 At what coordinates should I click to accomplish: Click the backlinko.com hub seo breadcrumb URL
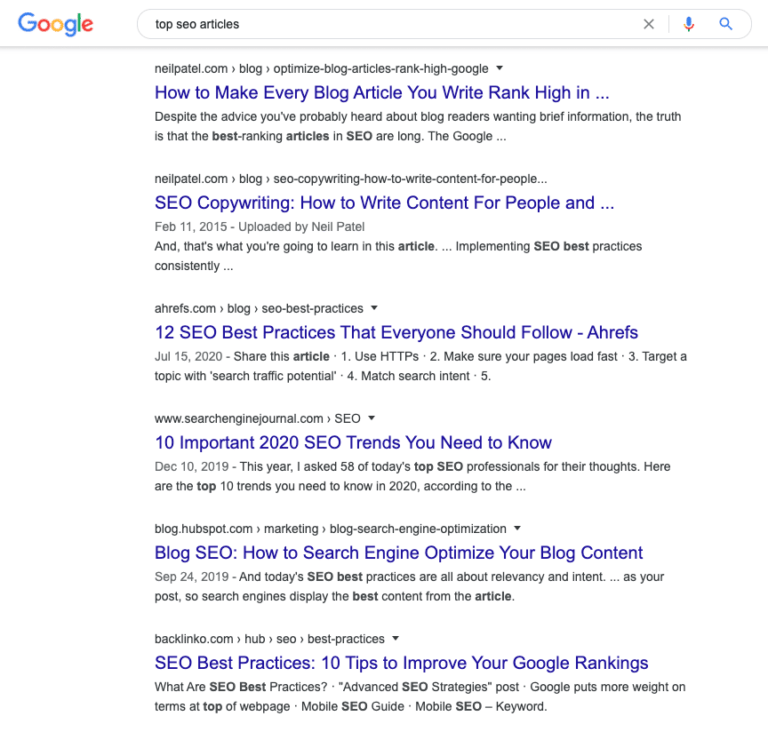coord(269,639)
